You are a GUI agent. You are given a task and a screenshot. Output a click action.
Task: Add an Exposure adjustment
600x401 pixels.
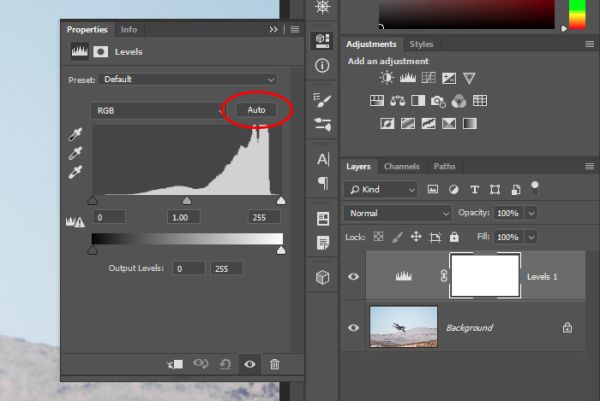point(449,78)
